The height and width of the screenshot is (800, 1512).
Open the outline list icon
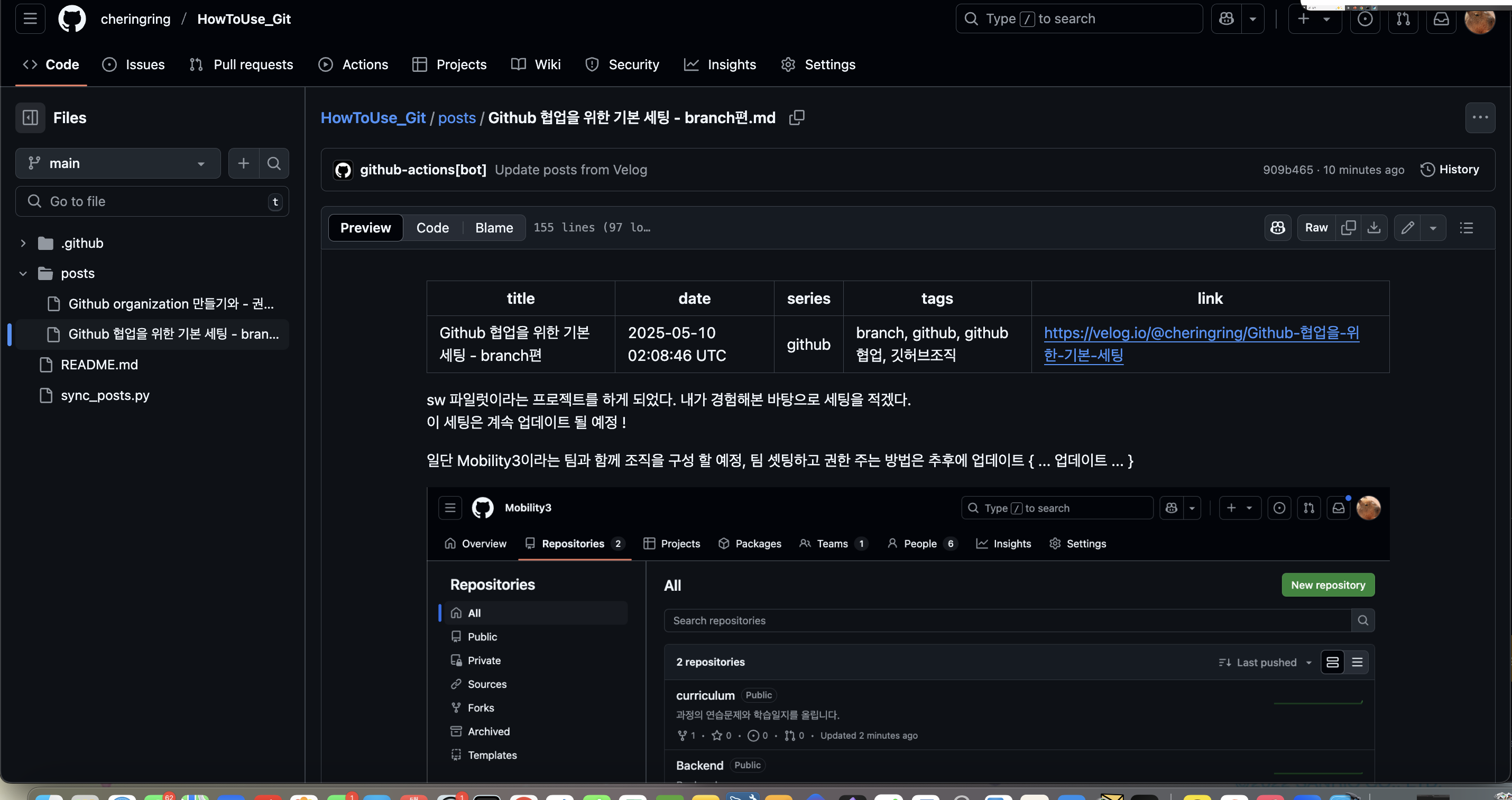(x=1466, y=228)
